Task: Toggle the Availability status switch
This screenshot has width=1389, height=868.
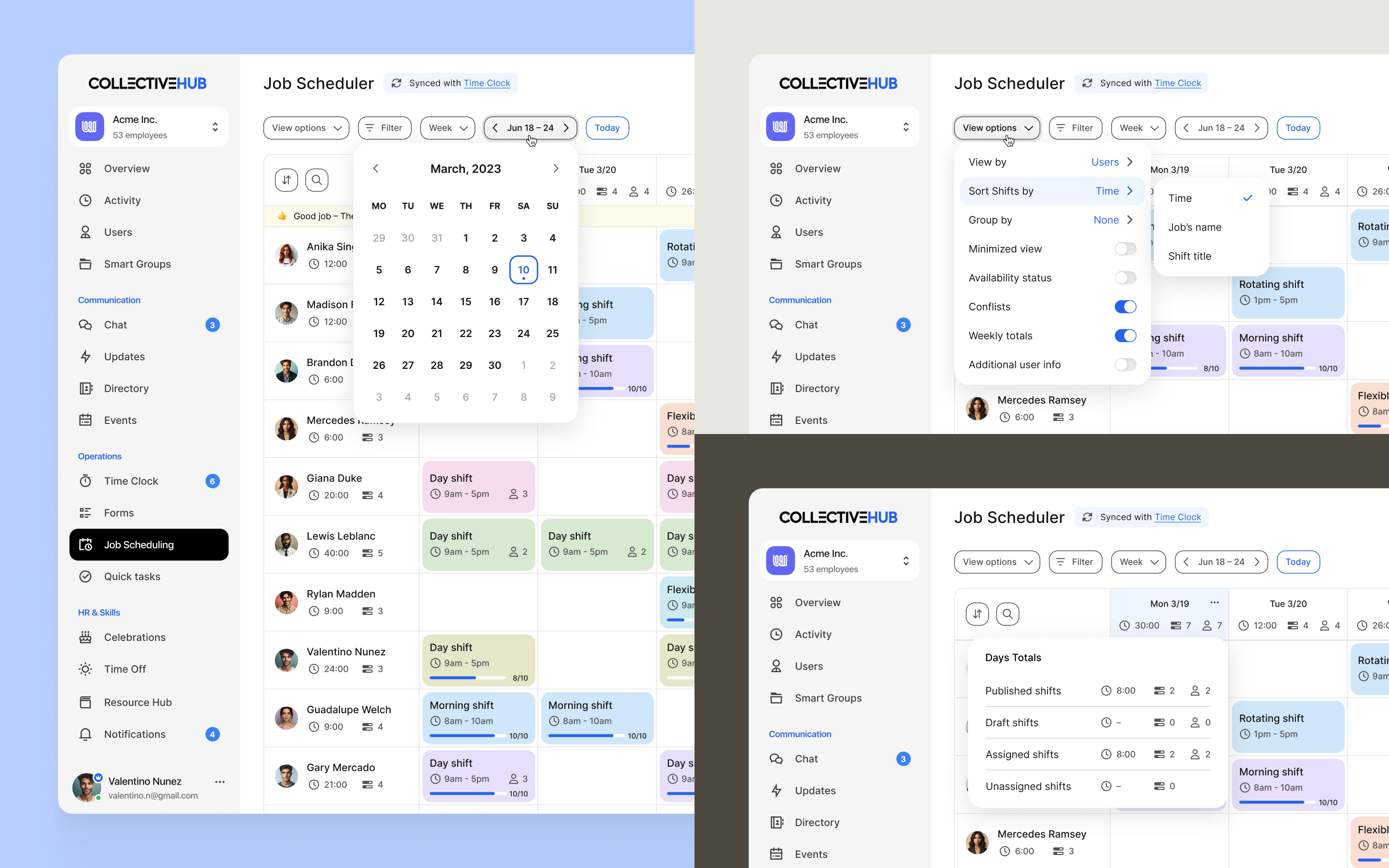Action: [1125, 278]
